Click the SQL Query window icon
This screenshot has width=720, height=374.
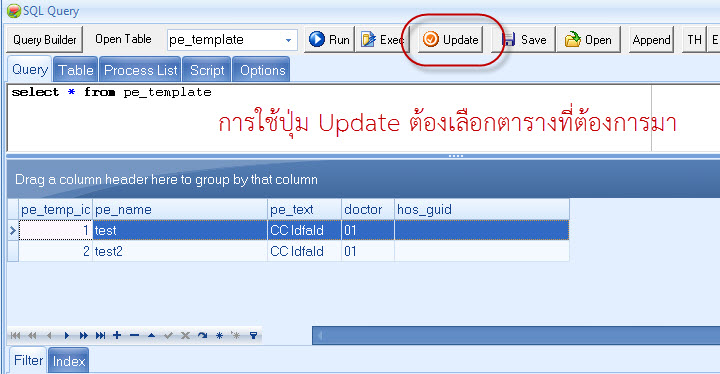tap(13, 11)
